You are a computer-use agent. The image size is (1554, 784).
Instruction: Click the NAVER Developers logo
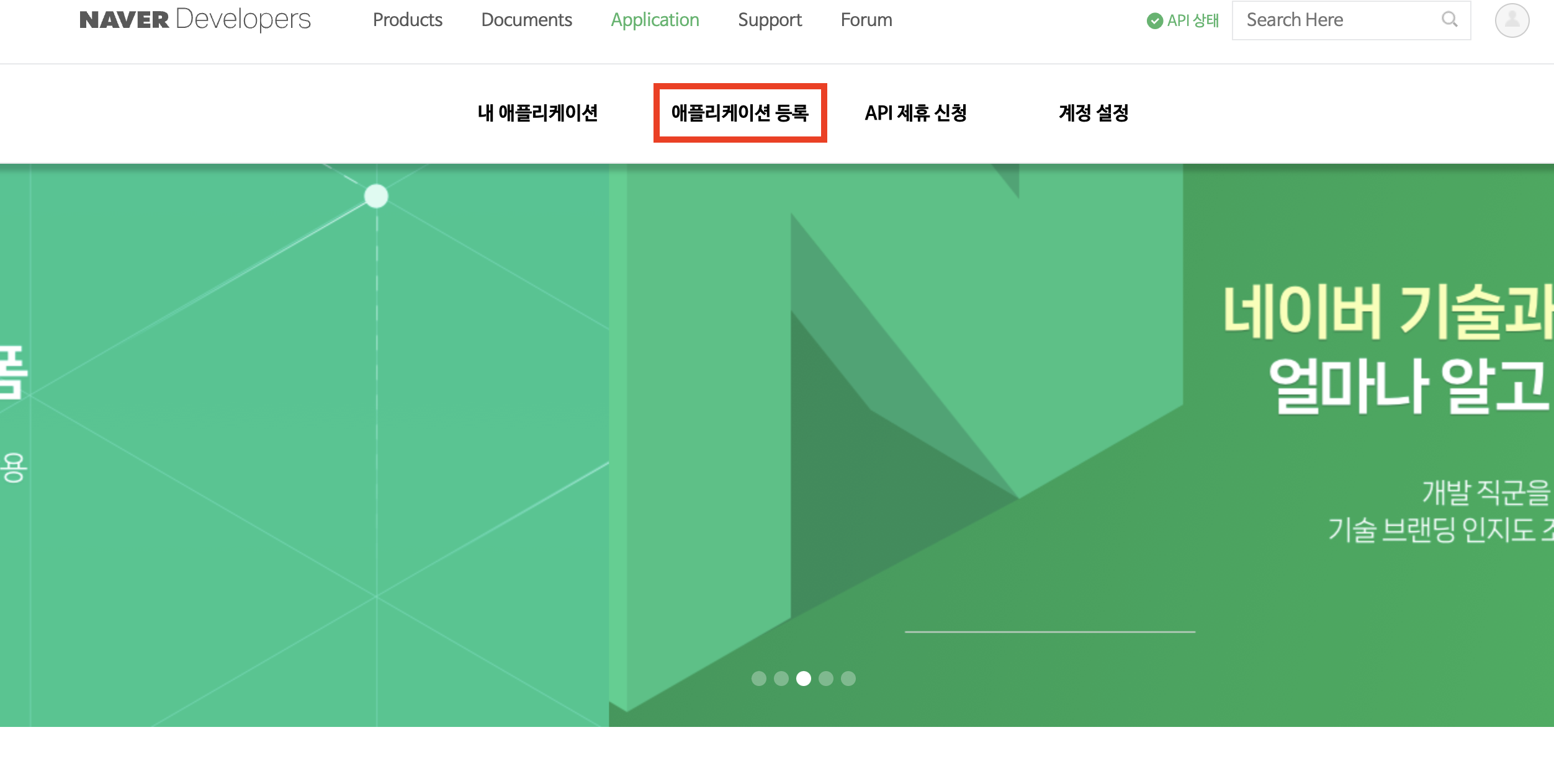coord(195,20)
